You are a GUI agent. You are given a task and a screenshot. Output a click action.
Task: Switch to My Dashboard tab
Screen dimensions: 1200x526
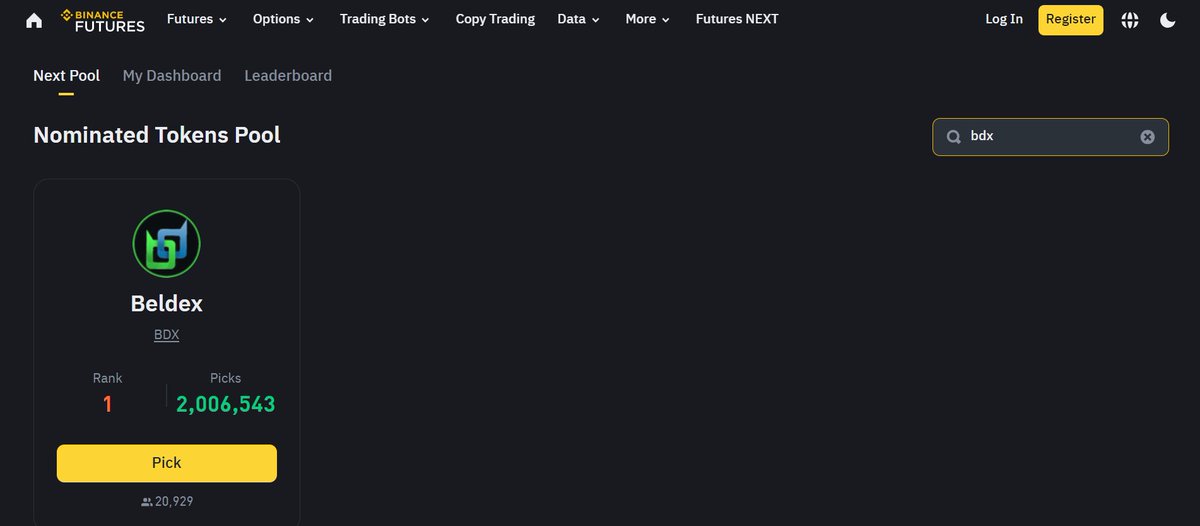pos(172,76)
